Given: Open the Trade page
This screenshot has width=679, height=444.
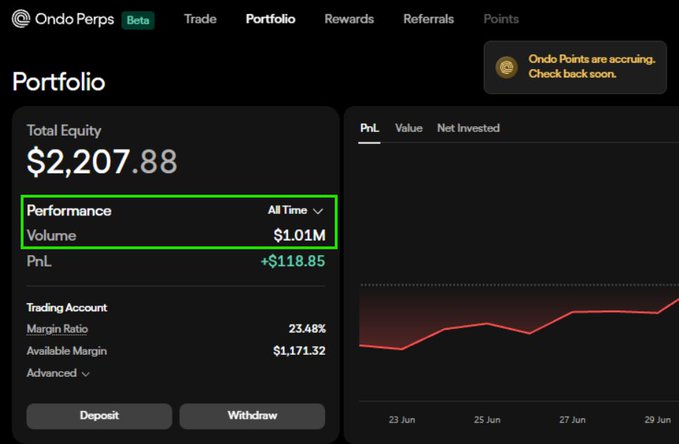Looking at the screenshot, I should [200, 19].
